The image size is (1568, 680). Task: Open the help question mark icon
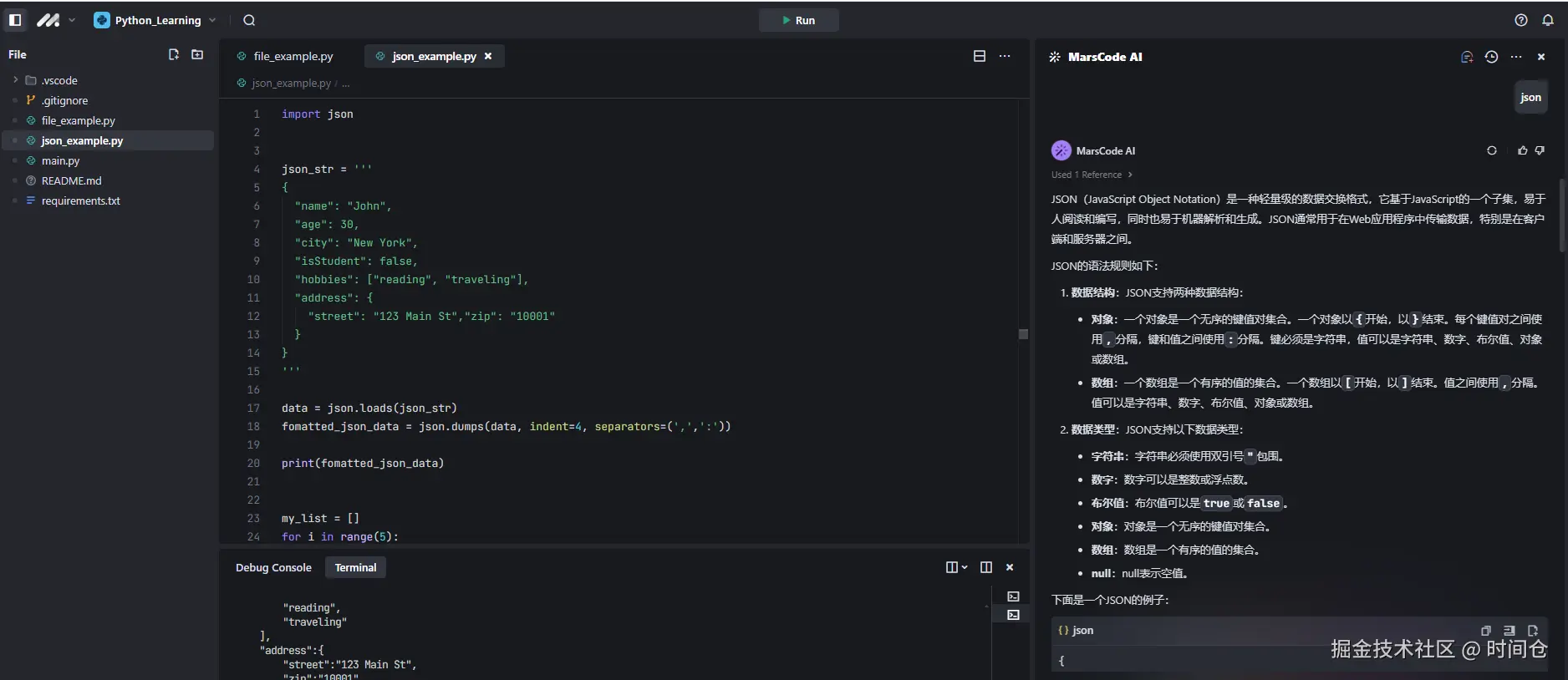pyautogui.click(x=1521, y=20)
